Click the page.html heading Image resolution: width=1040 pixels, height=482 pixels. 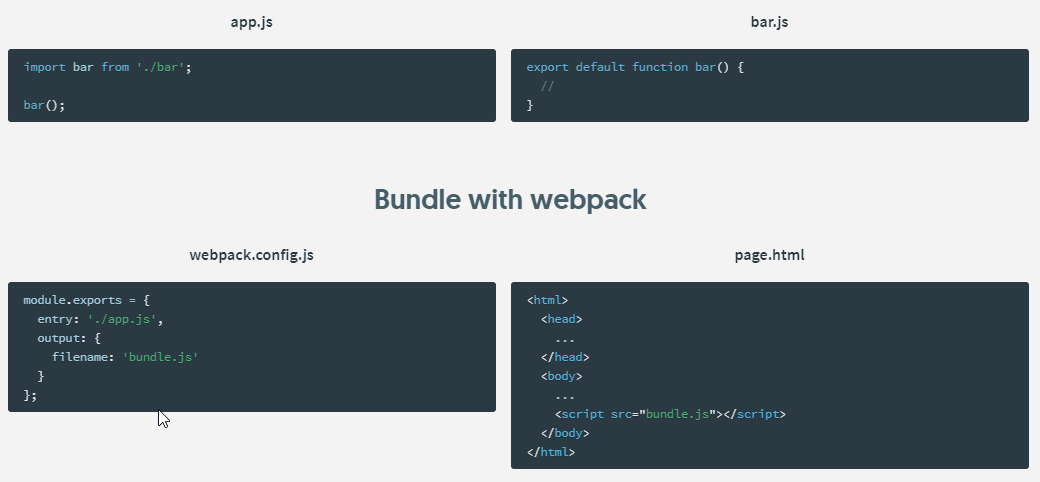point(769,255)
